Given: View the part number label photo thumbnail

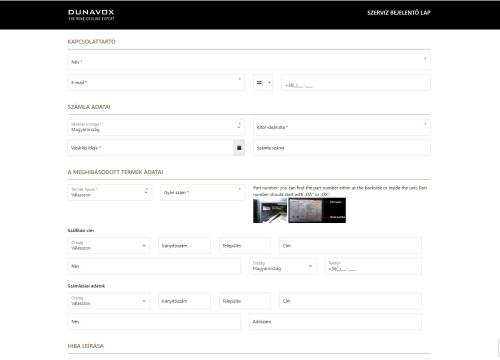Looking at the screenshot, I should point(317,210).
